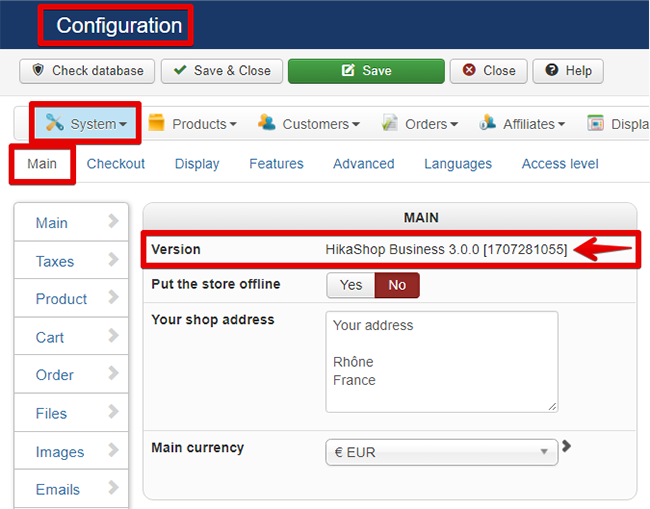Click the shield icon on Check database
The height and width of the screenshot is (509, 650).
point(38,70)
